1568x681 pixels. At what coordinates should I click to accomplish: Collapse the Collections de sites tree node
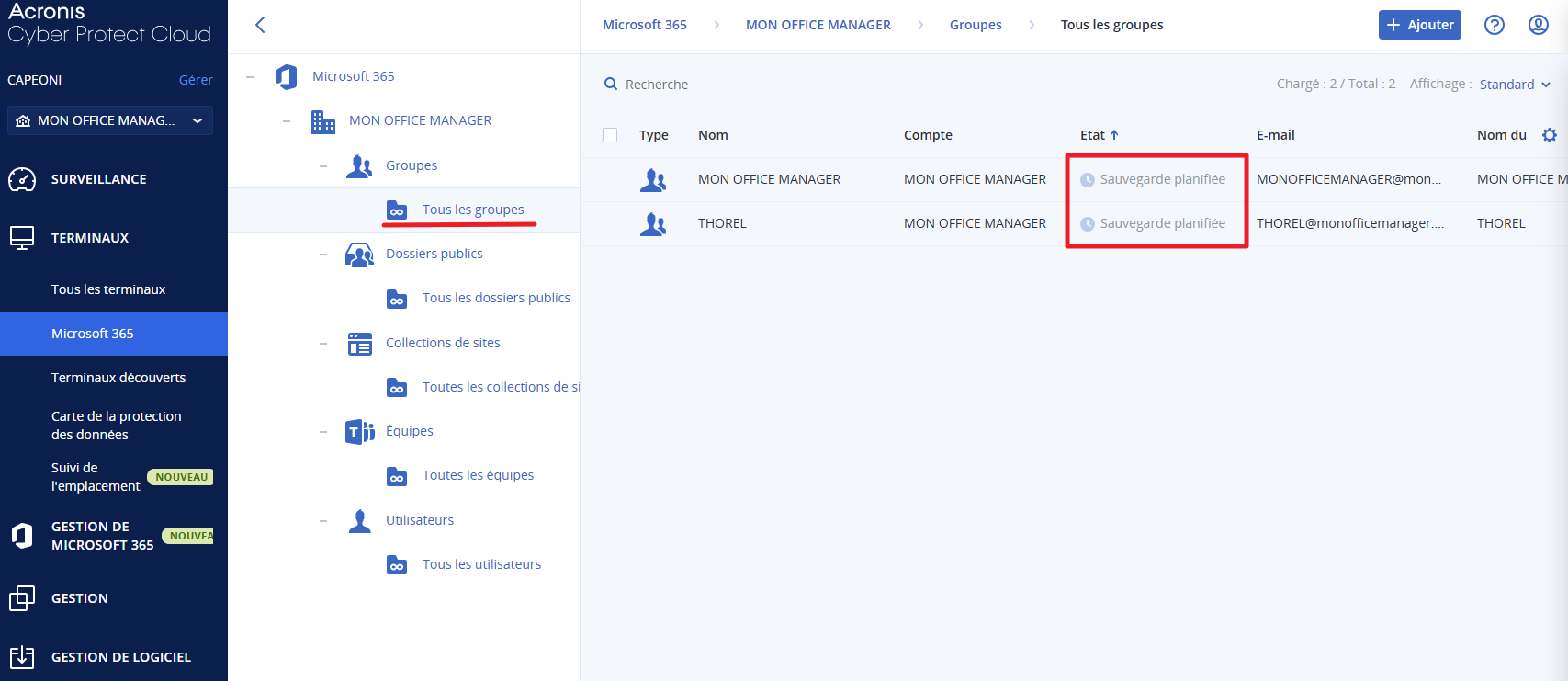[x=323, y=344]
